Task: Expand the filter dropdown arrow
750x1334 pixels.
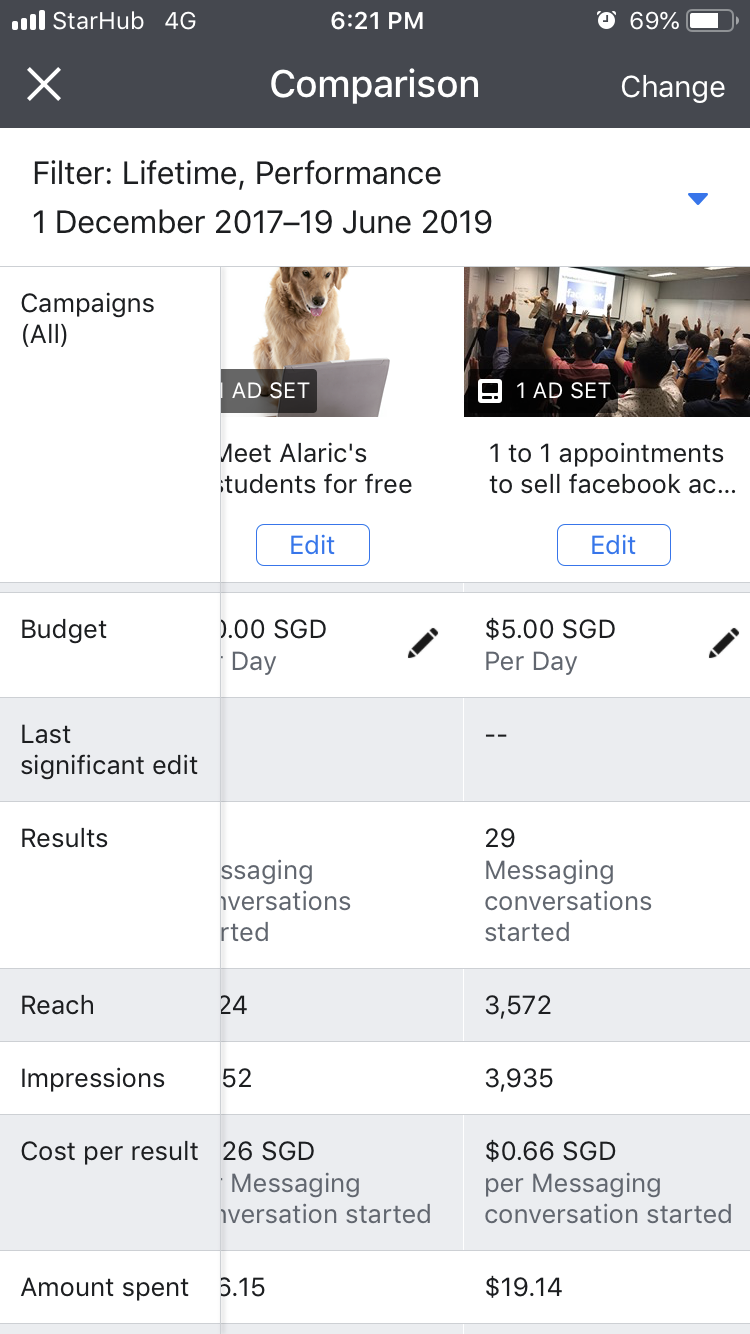Action: coord(698,199)
